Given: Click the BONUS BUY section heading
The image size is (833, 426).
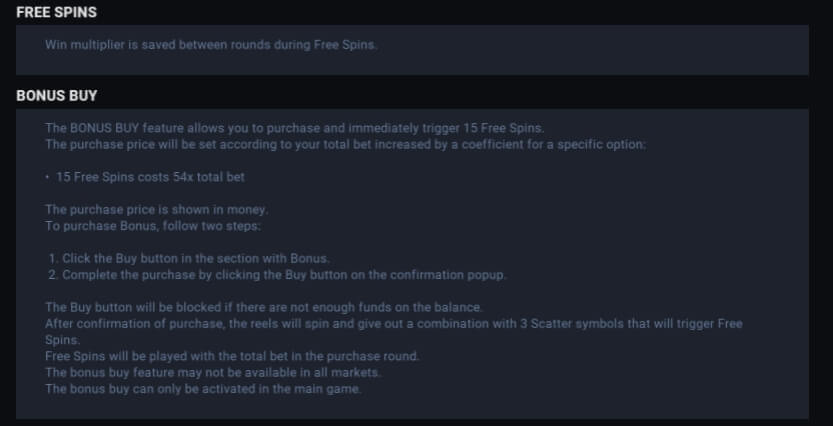Looking at the screenshot, I should tap(56, 96).
